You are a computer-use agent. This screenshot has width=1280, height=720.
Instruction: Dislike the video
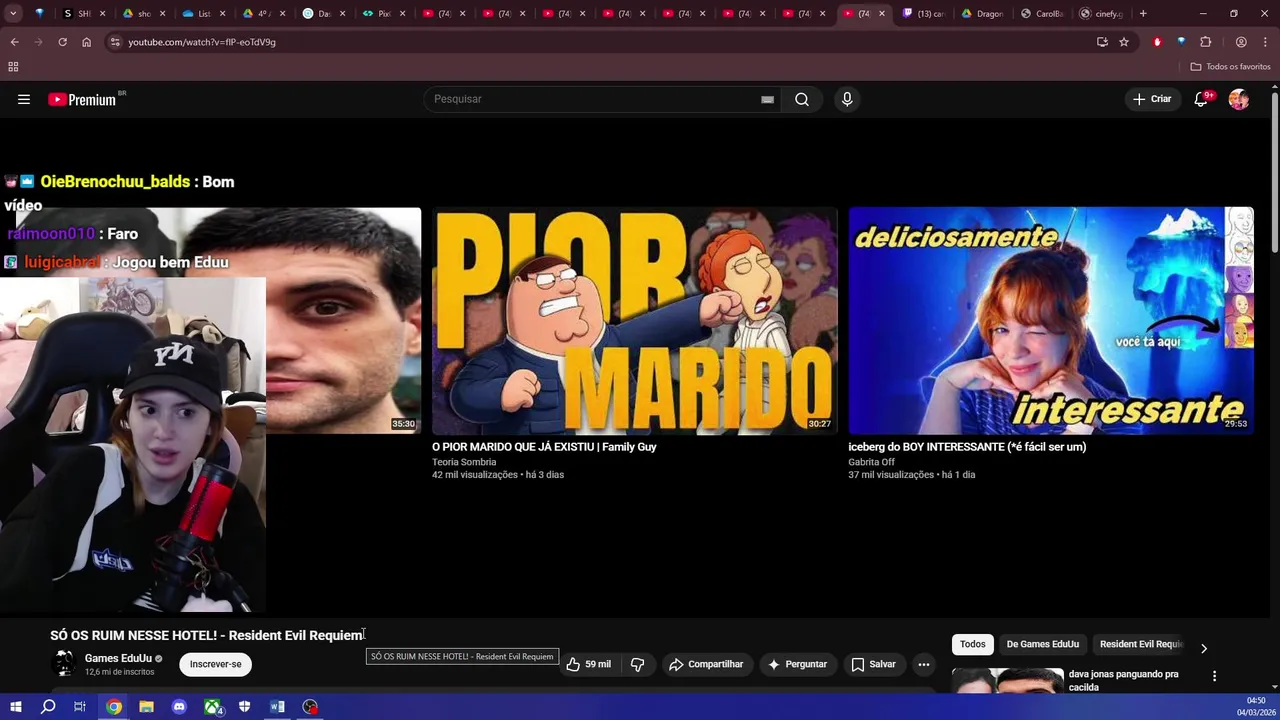pos(637,664)
